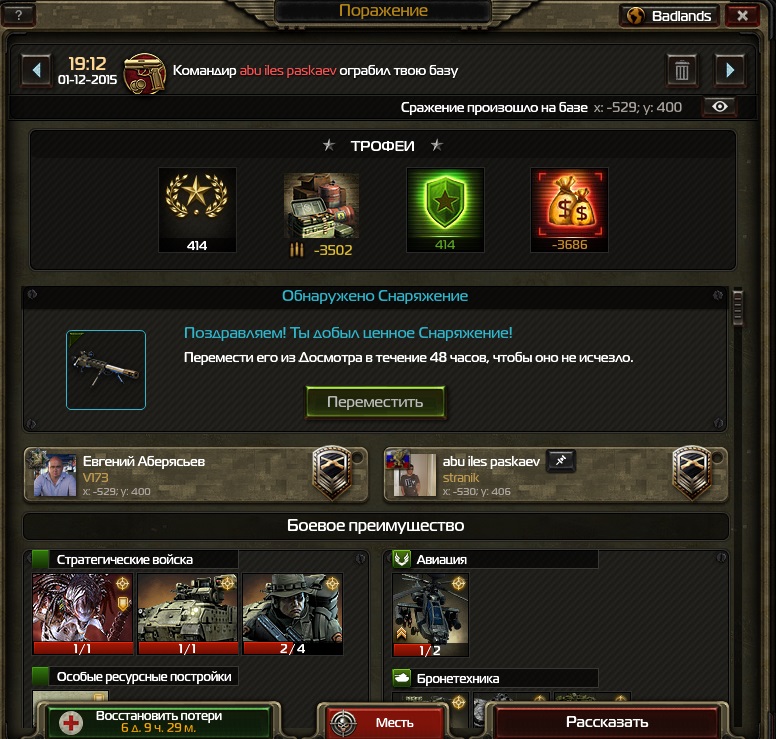Image resolution: width=776 pixels, height=739 pixels.
Task: Click the Переместить button
Action: click(x=375, y=402)
